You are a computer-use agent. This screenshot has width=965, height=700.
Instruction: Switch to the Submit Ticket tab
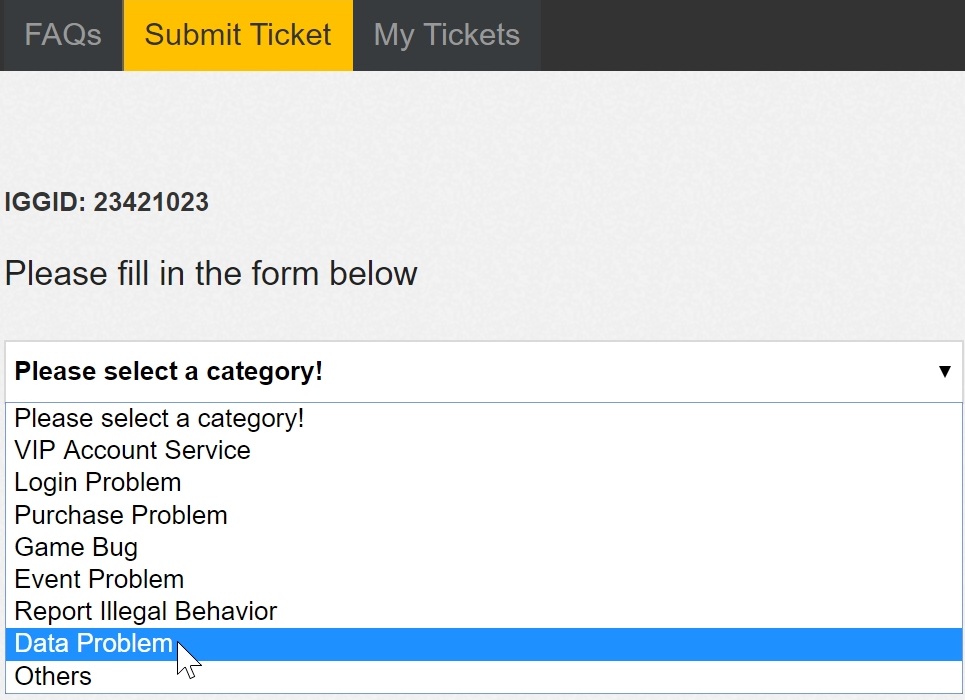click(x=238, y=34)
